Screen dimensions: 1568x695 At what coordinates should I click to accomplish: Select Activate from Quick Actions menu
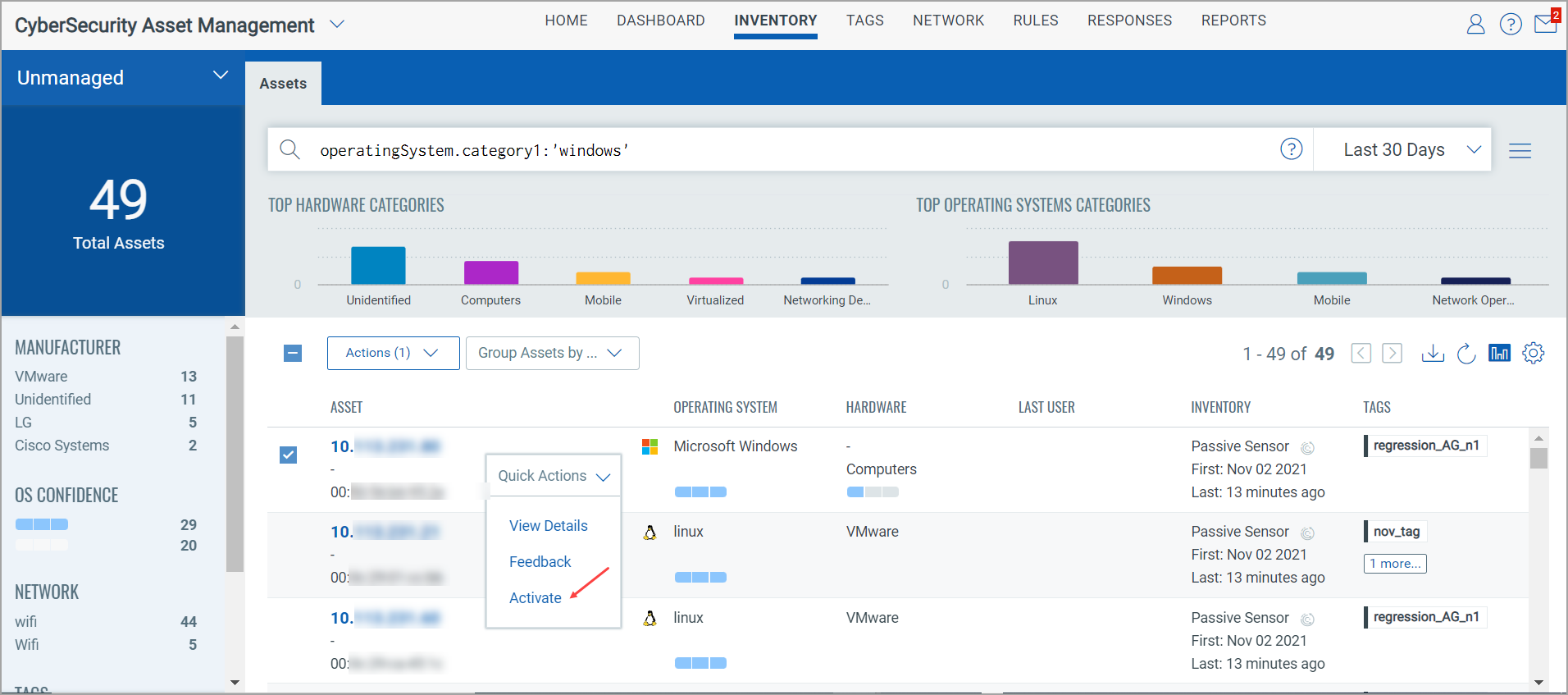(x=535, y=597)
